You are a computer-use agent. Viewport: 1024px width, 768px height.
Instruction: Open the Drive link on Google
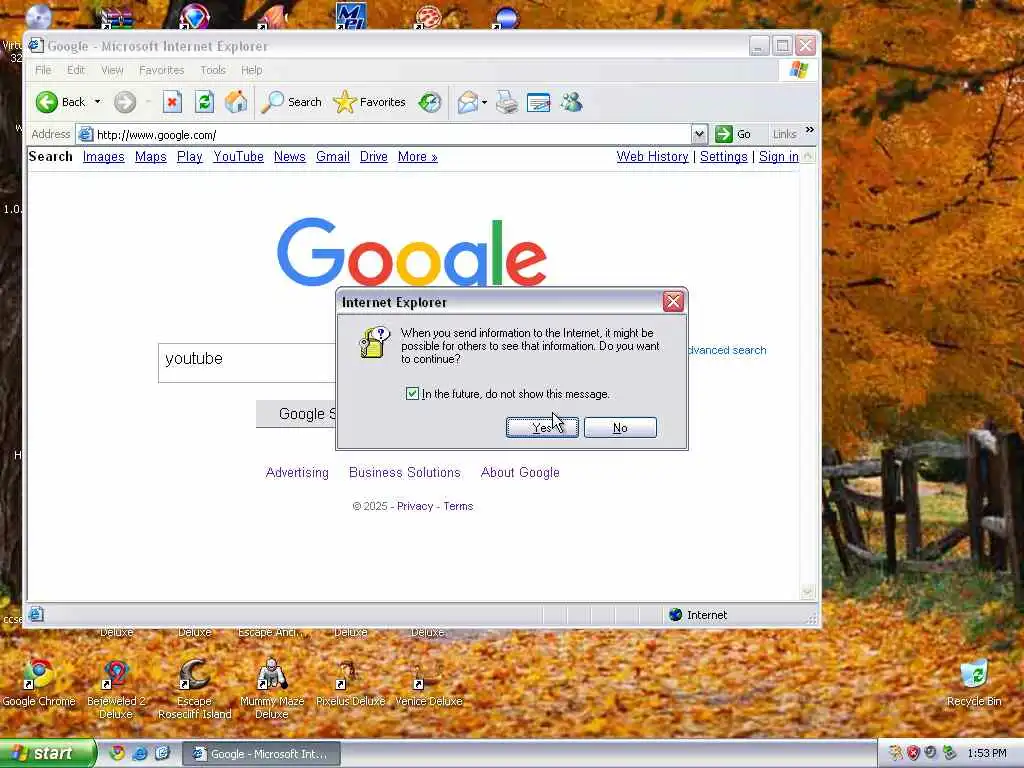pos(374,157)
